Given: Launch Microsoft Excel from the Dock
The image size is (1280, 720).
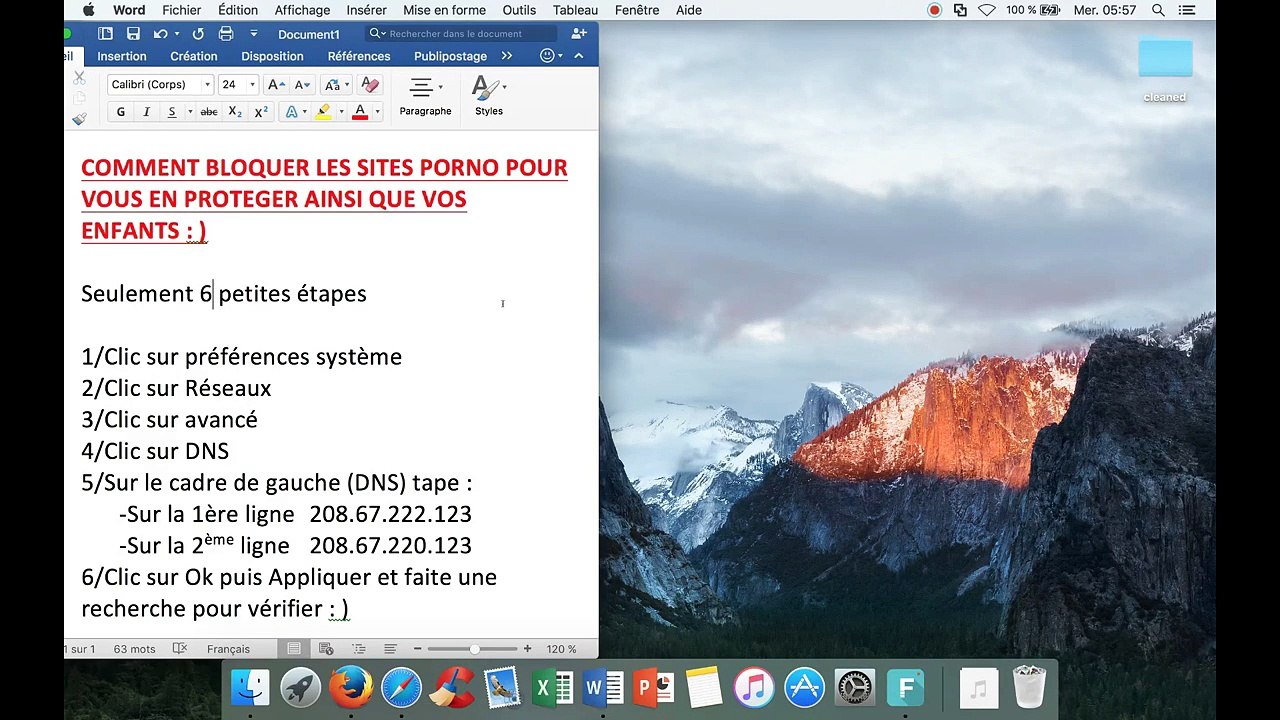Looking at the screenshot, I should pyautogui.click(x=553, y=688).
